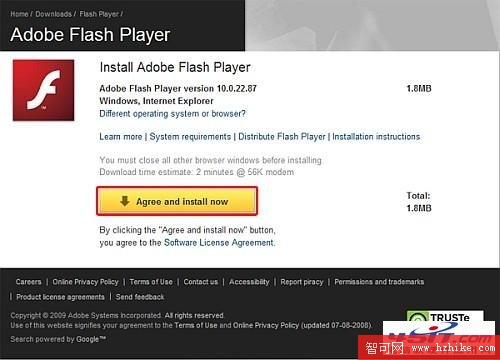Open the Home breadcrumb link
This screenshot has height=360, width=500.
(x=19, y=14)
